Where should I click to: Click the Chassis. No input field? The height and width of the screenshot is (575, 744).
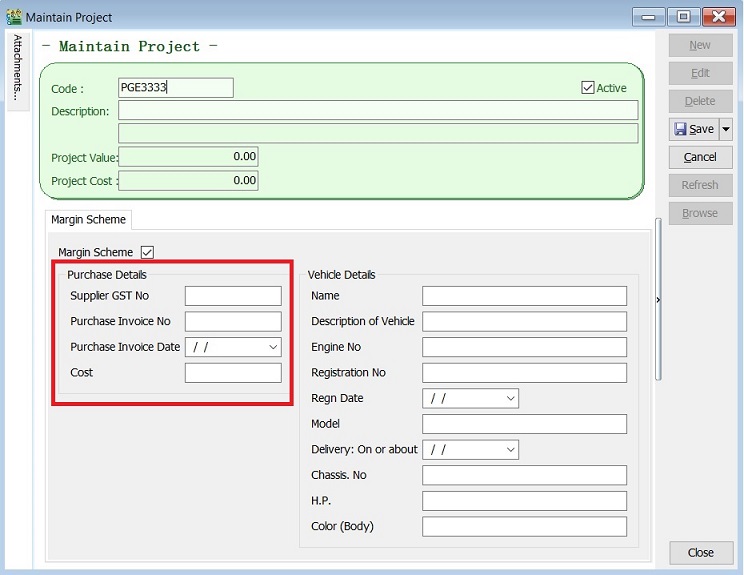coord(524,475)
